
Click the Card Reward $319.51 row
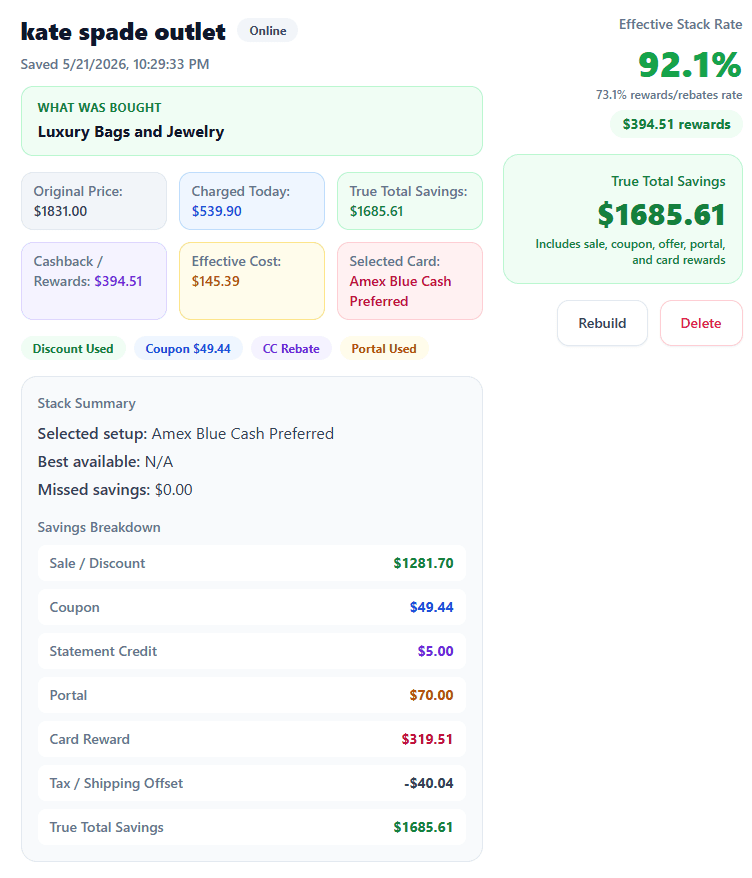tap(252, 739)
